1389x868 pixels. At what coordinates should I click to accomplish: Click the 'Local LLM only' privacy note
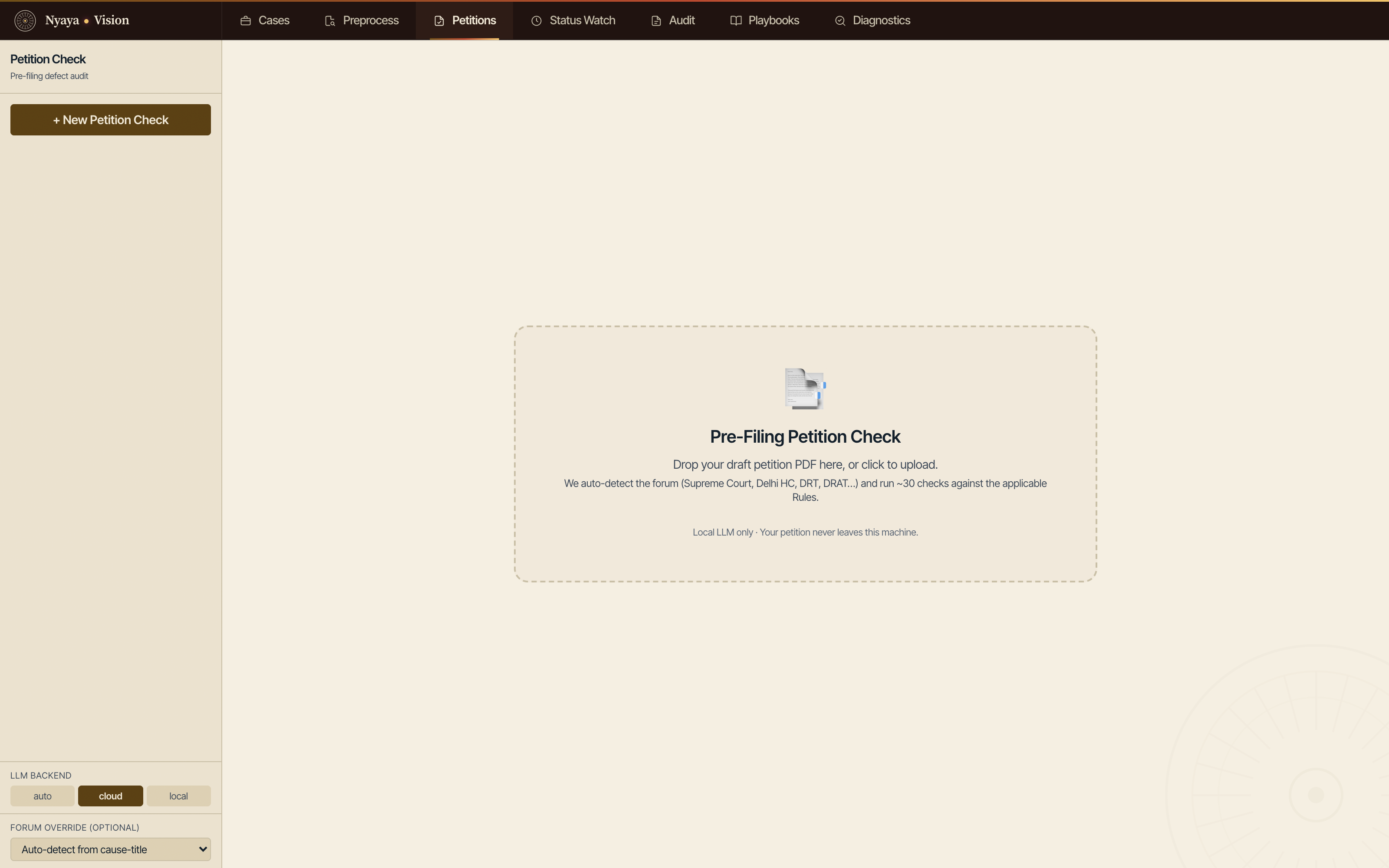point(805,532)
